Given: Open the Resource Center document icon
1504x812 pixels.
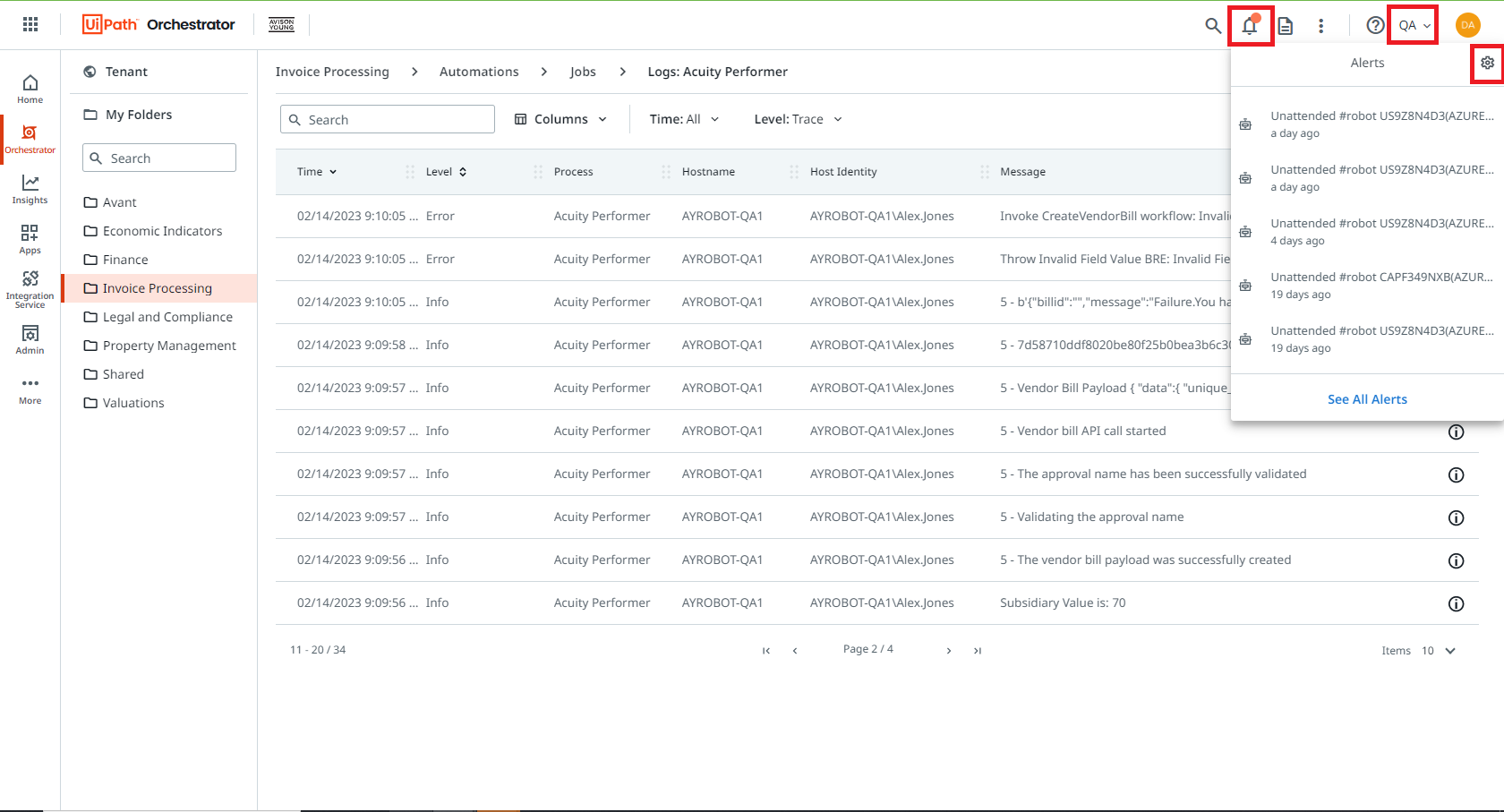Looking at the screenshot, I should click(1286, 26).
